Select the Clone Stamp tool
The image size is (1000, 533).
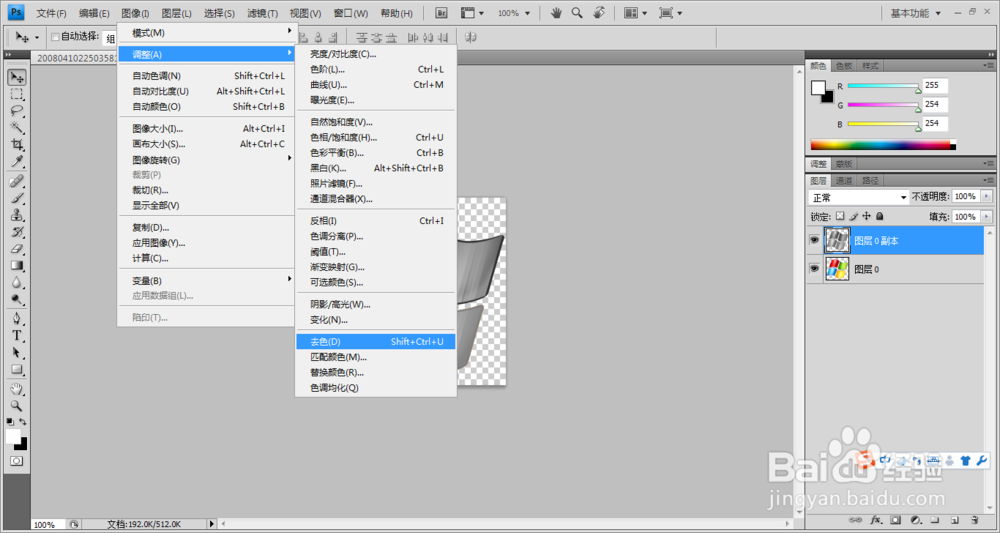click(x=17, y=215)
